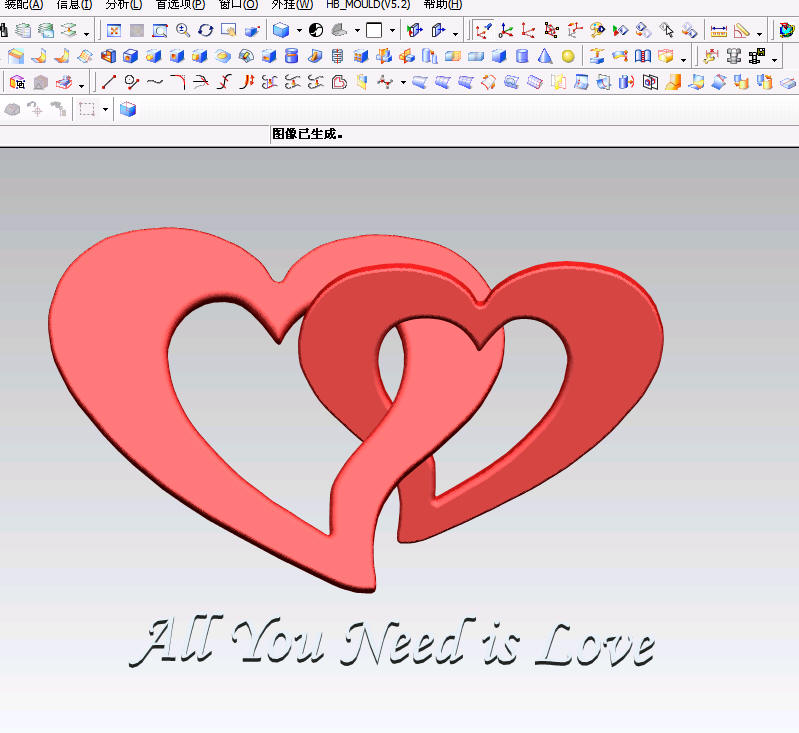The height and width of the screenshot is (733, 799).
Task: Click the Measure Angle icon
Action: click(x=741, y=31)
